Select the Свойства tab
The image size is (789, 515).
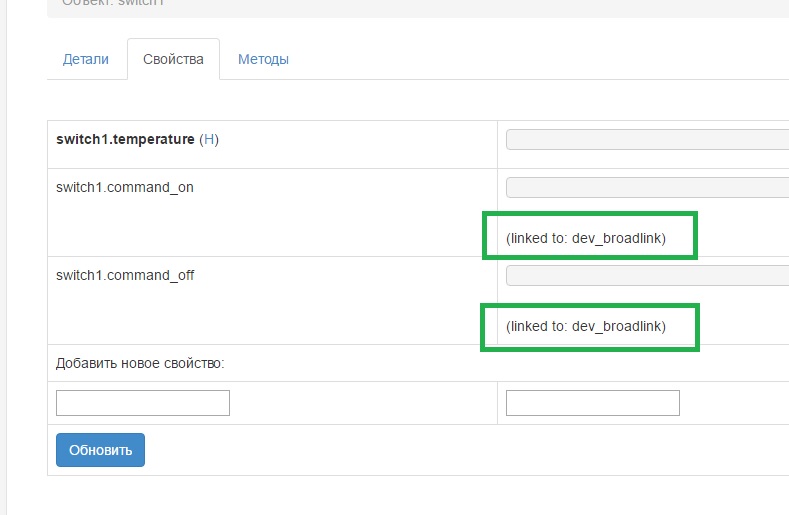pyautogui.click(x=173, y=59)
